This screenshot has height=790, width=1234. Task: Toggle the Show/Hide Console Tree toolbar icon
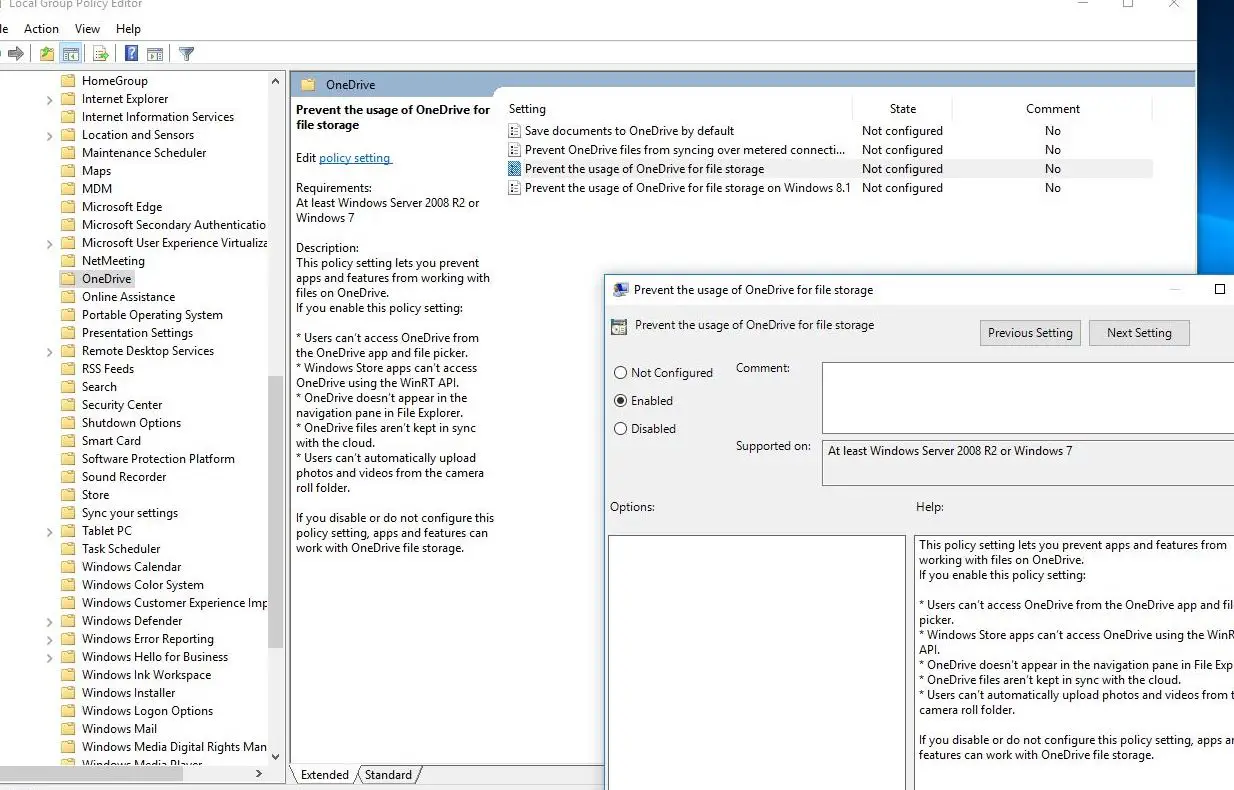(70, 54)
